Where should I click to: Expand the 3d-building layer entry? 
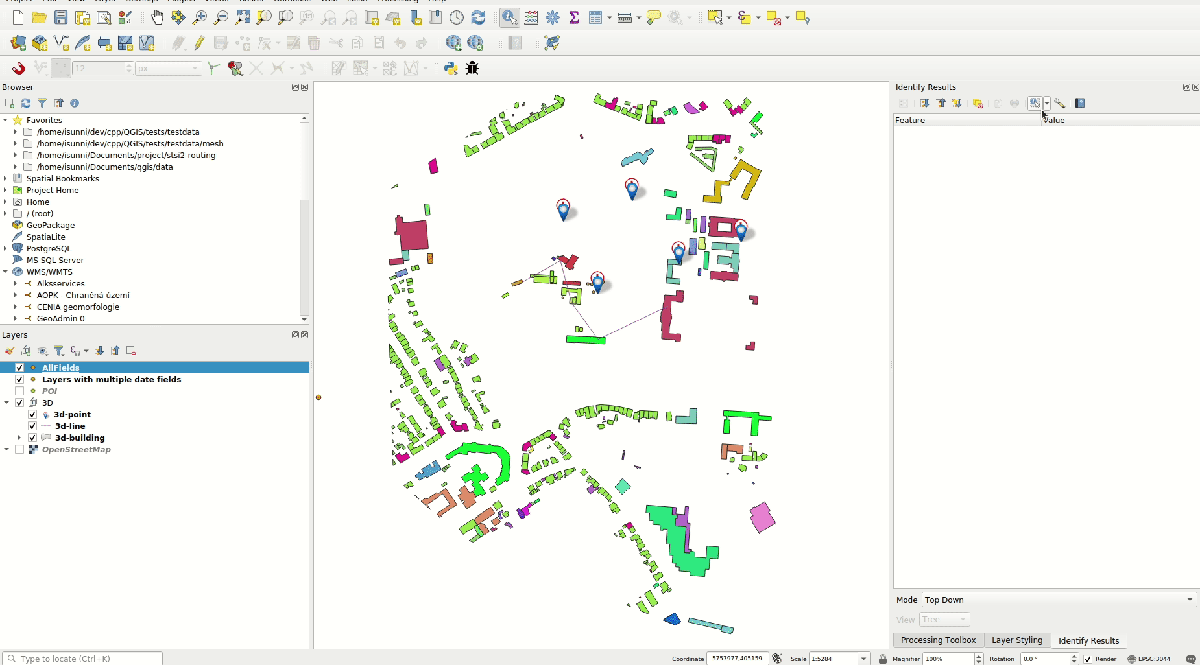pos(20,438)
